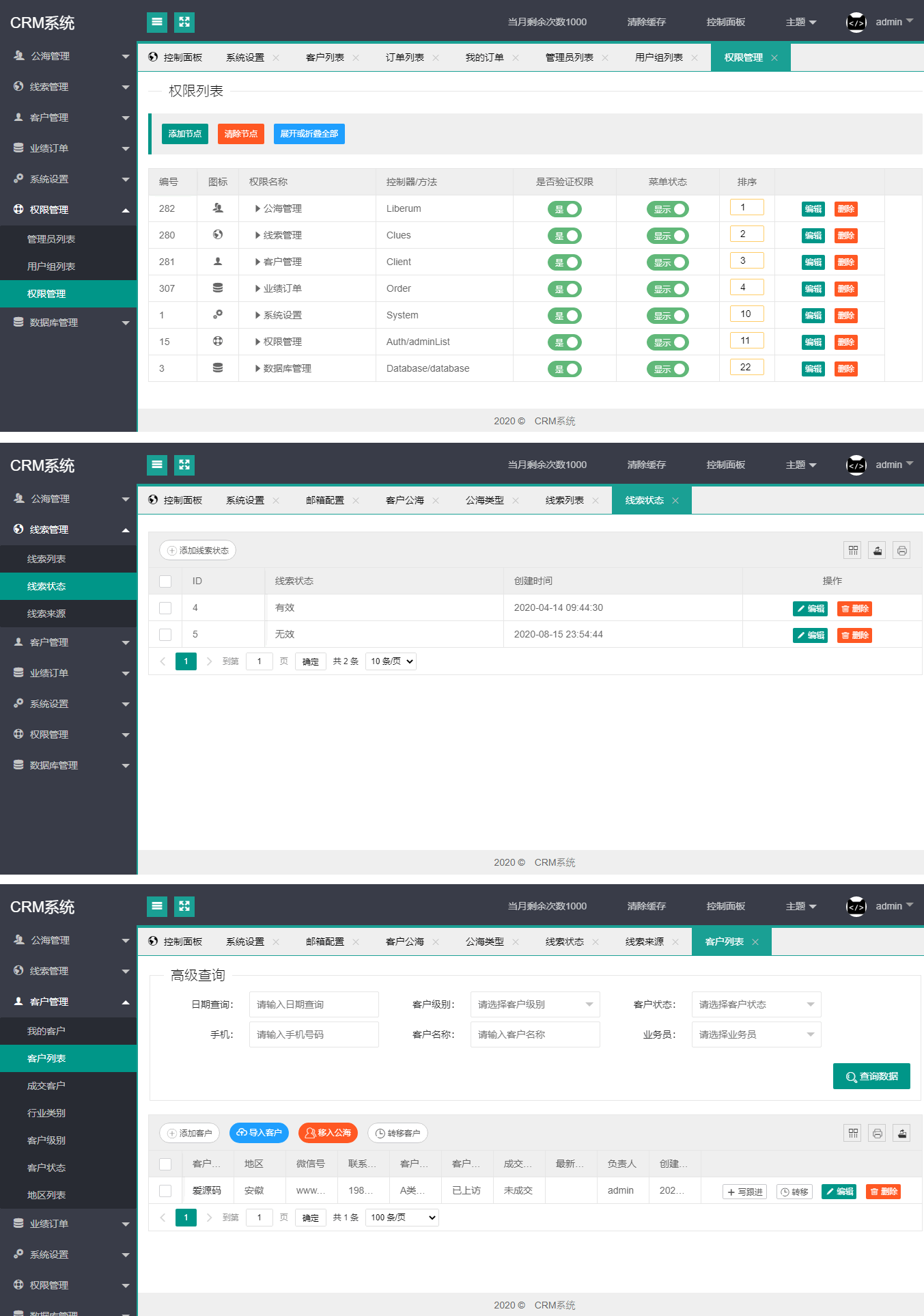Expand the 系统设置 permission tree node
The height and width of the screenshot is (1316, 924).
click(257, 315)
